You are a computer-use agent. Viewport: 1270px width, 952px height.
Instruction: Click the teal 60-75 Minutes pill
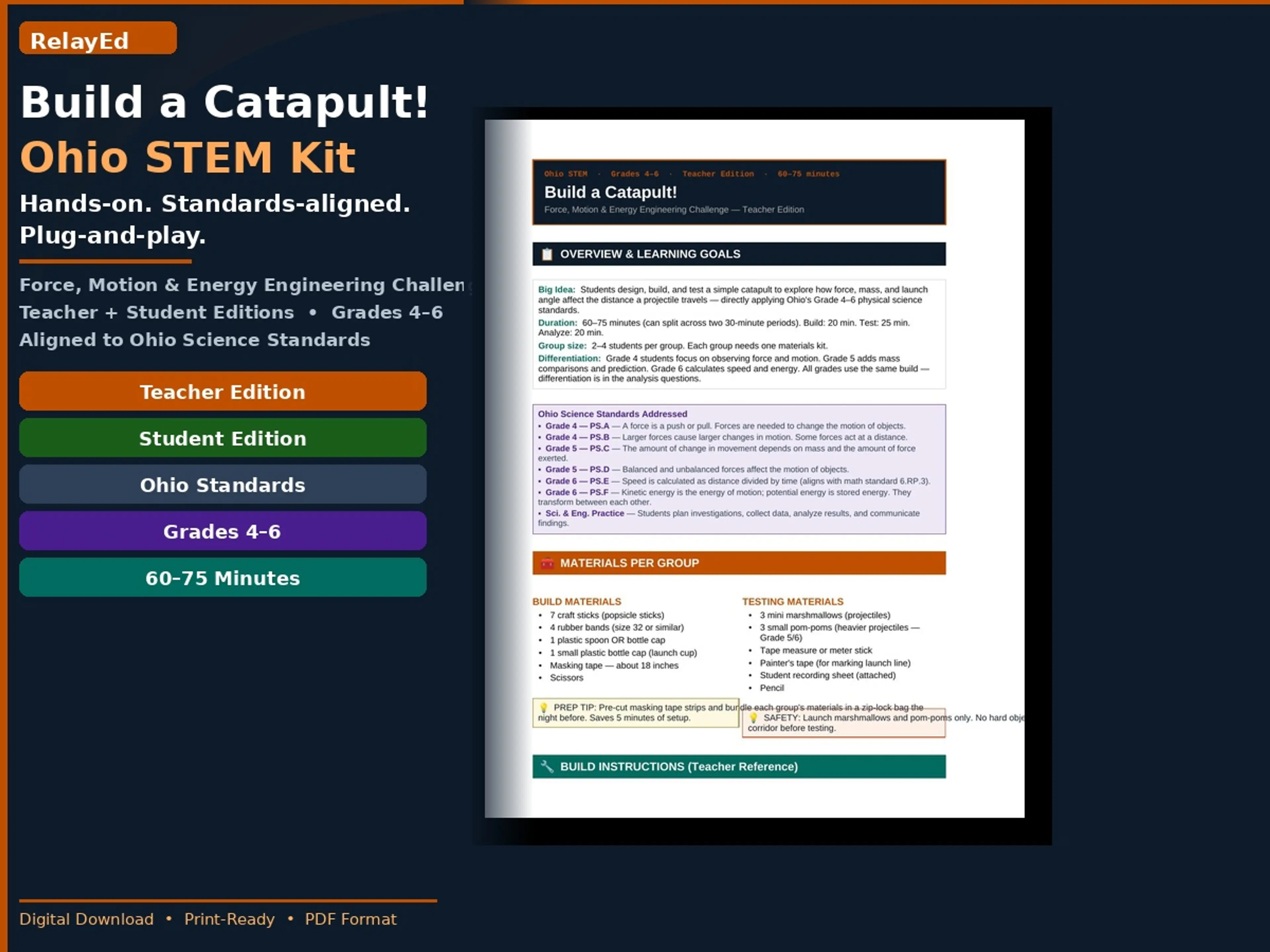tap(222, 577)
